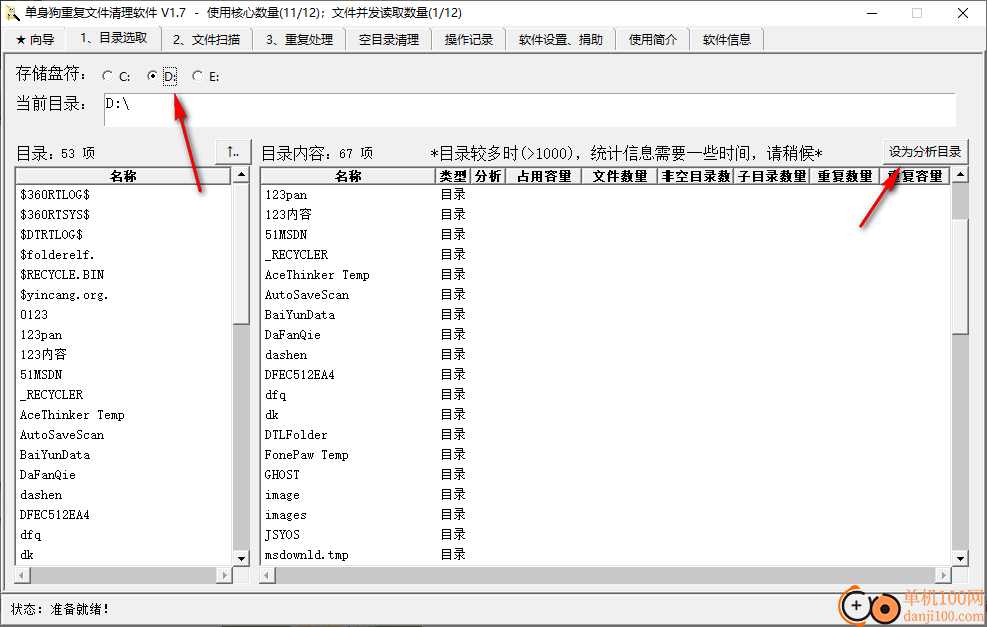The image size is (987, 627).
Task: Open the 空目录清理 tab
Action: click(388, 40)
